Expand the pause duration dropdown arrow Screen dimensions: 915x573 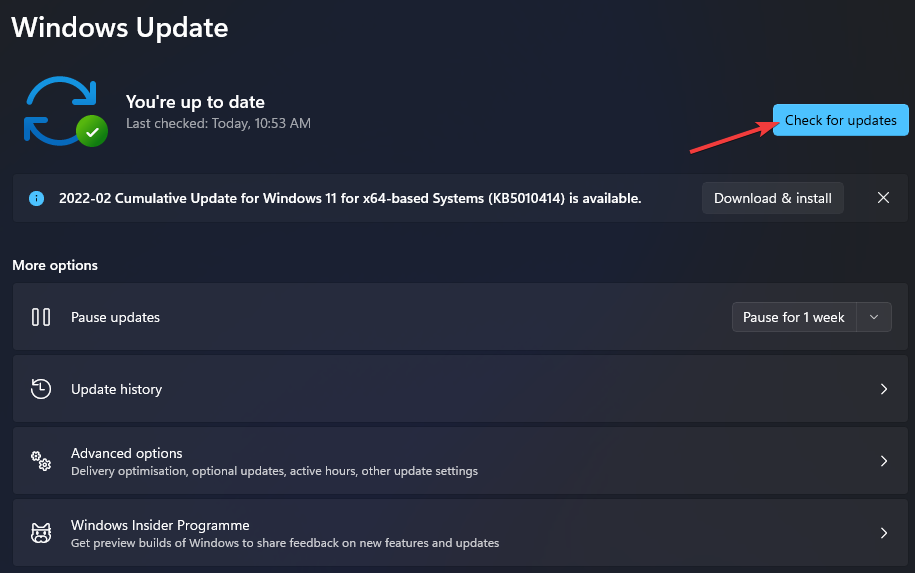[x=874, y=317]
